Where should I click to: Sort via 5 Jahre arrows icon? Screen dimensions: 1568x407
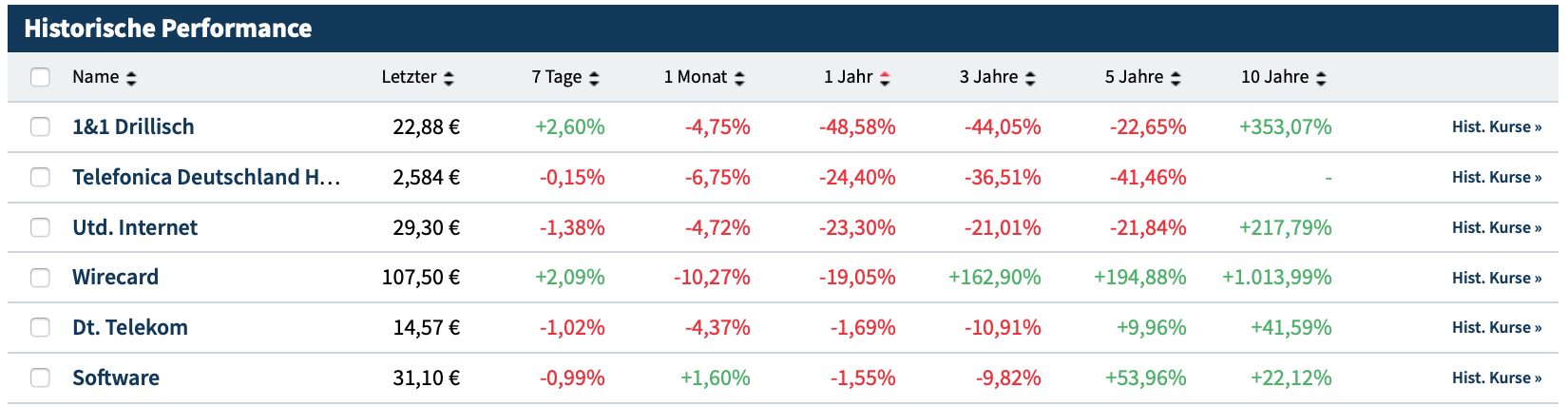tap(1176, 78)
